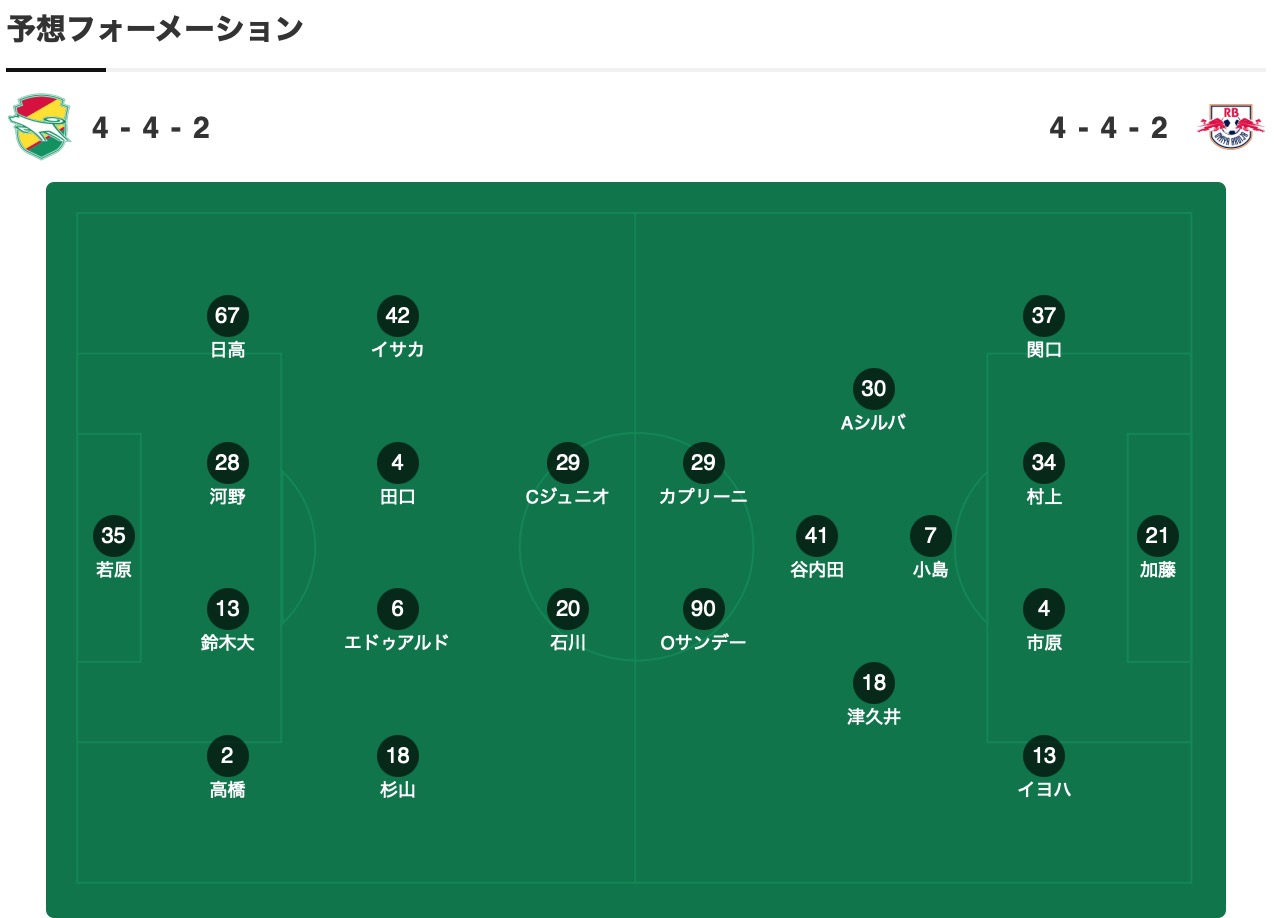
Task: Click player number 42 badge
Action: click(x=398, y=316)
